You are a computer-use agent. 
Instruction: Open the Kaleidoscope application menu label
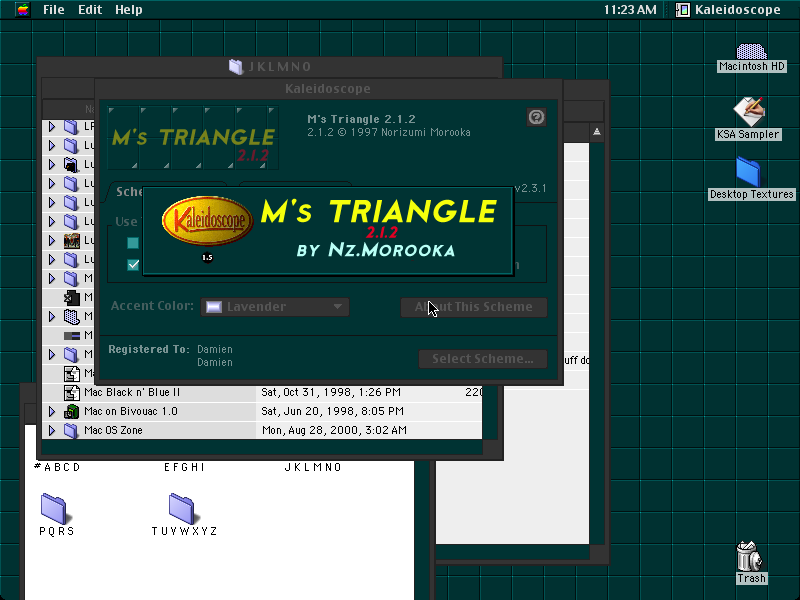(738, 10)
